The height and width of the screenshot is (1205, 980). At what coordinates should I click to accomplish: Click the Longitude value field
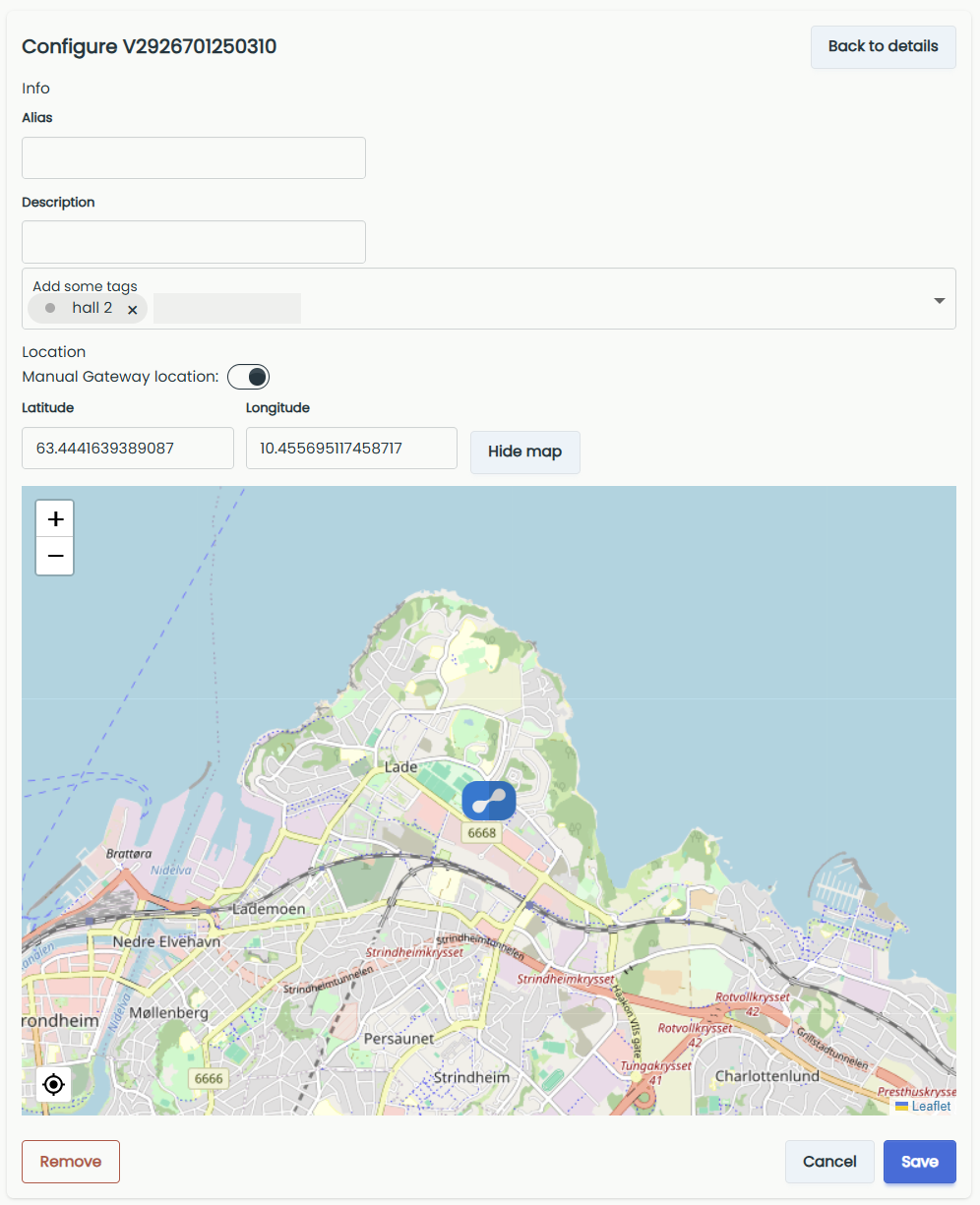coord(351,448)
